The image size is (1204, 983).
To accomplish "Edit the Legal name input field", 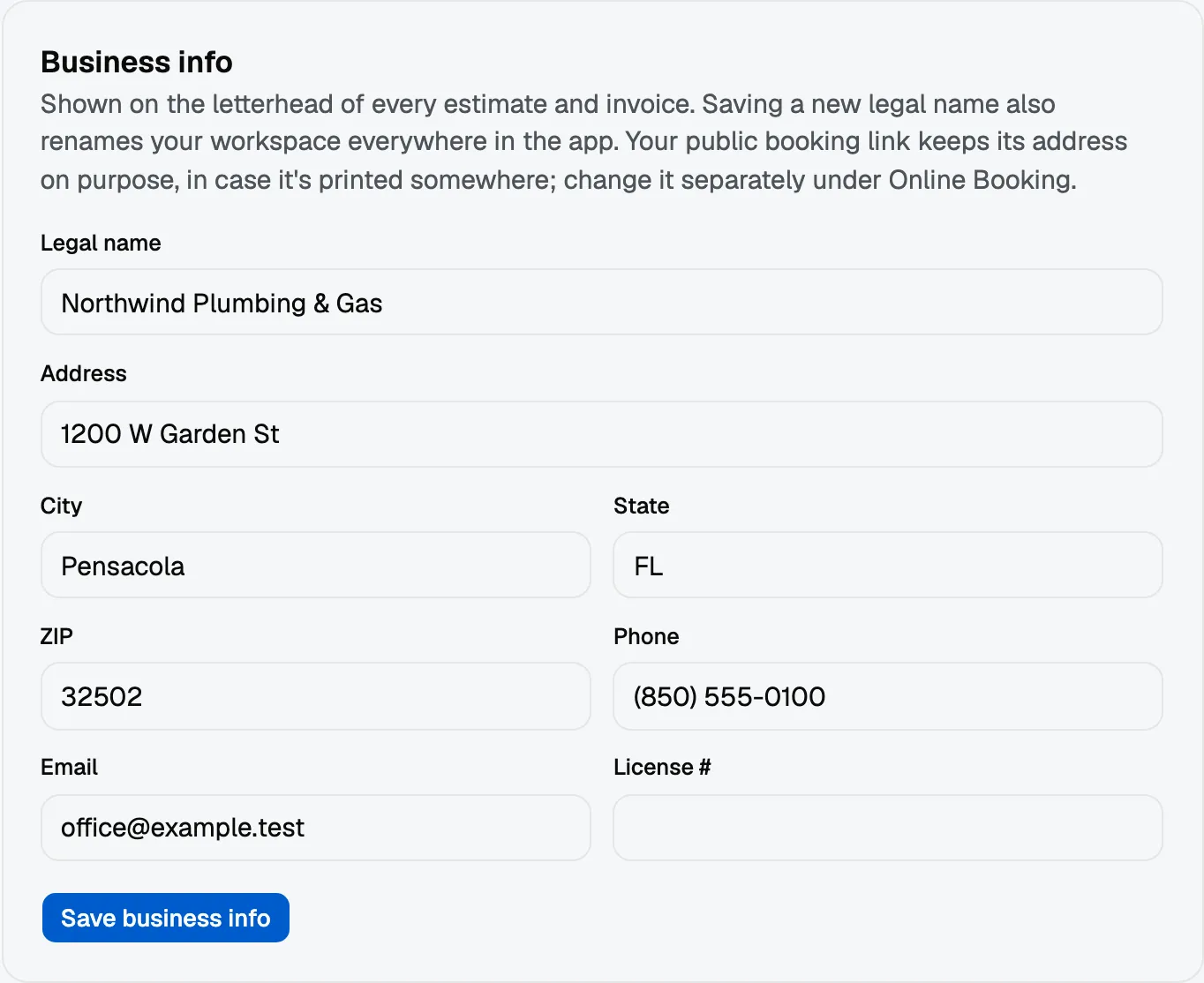I will coord(602,303).
